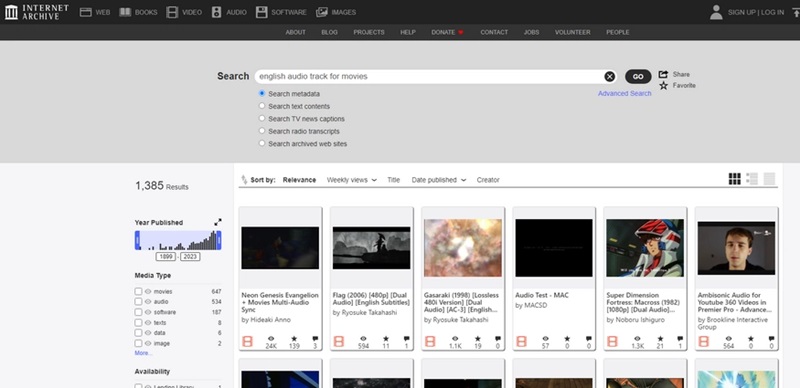The width and height of the screenshot is (800, 388).
Task: Open the Web section icon
Action: (86, 12)
